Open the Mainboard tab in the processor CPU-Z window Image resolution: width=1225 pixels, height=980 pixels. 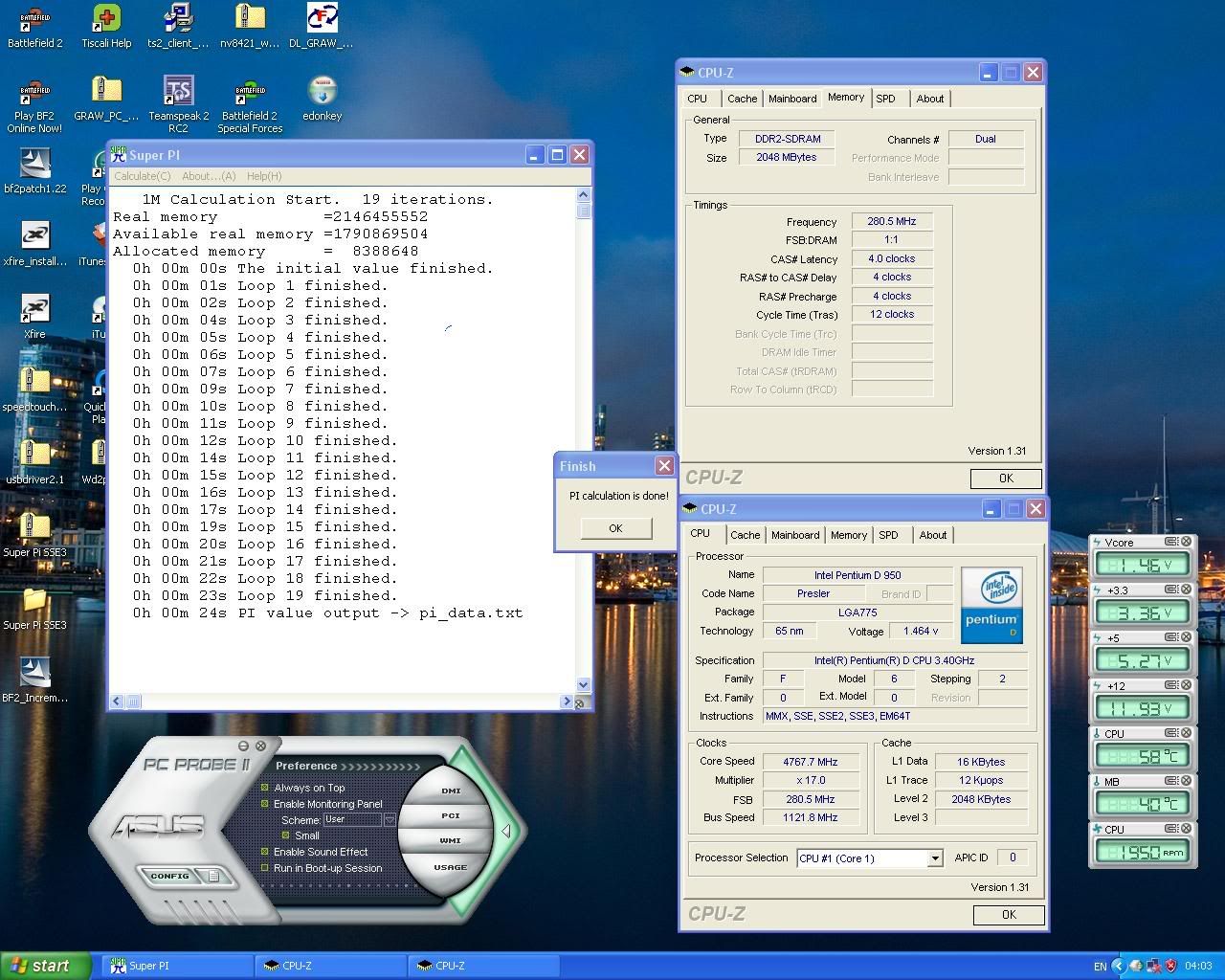coord(795,535)
